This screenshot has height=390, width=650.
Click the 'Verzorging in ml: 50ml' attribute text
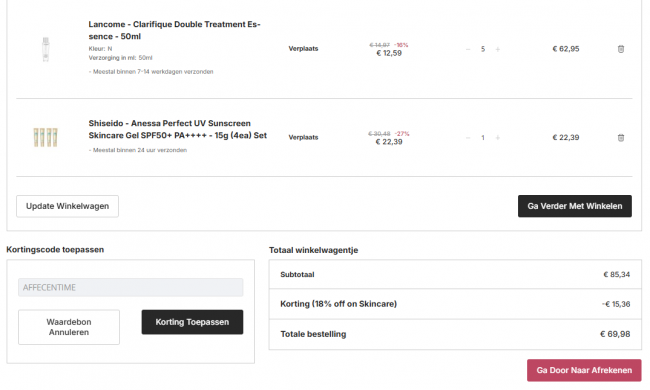point(121,58)
